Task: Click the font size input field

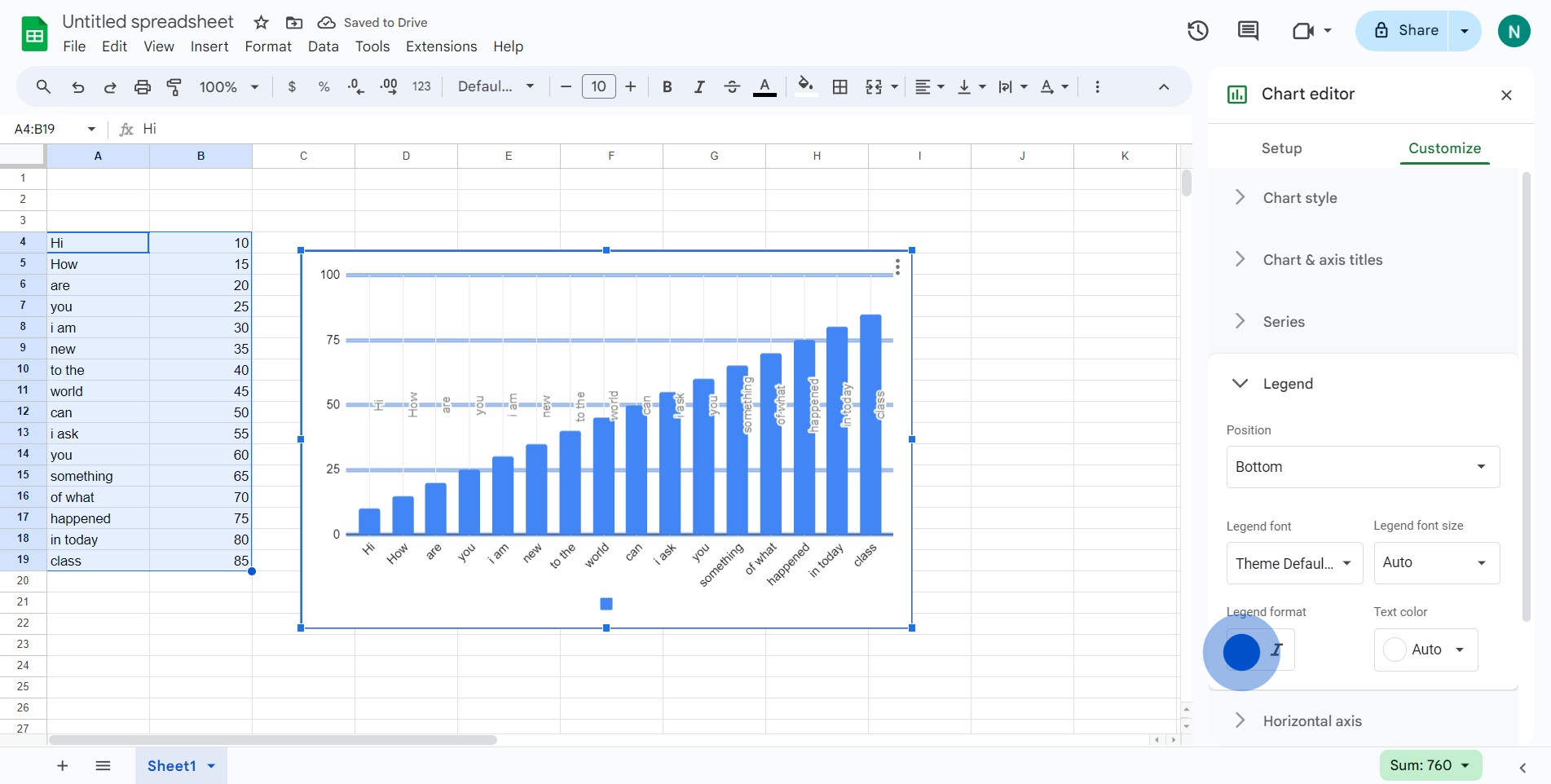Action: tap(598, 87)
